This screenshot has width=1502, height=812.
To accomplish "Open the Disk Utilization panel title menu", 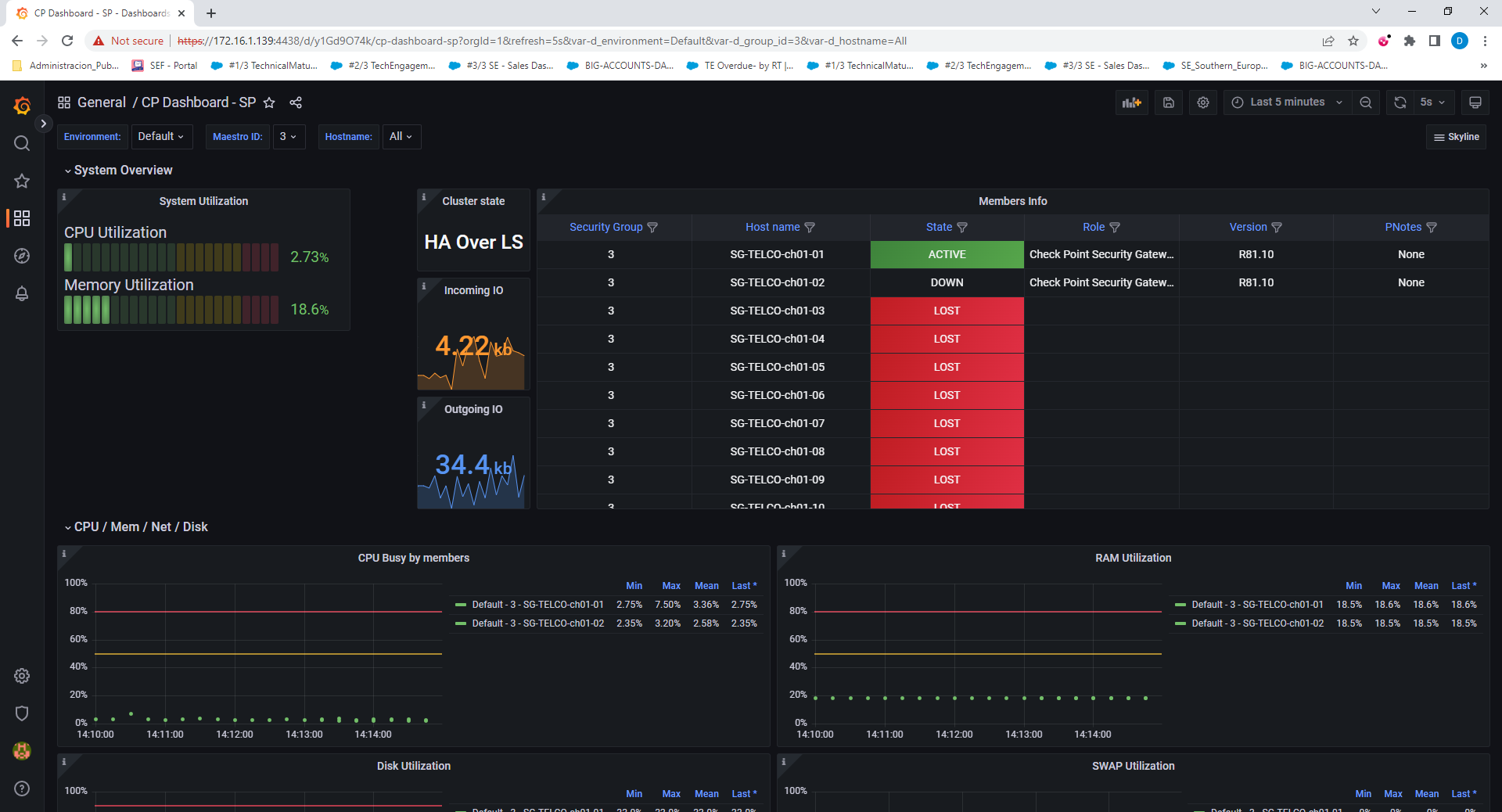I will coord(414,766).
